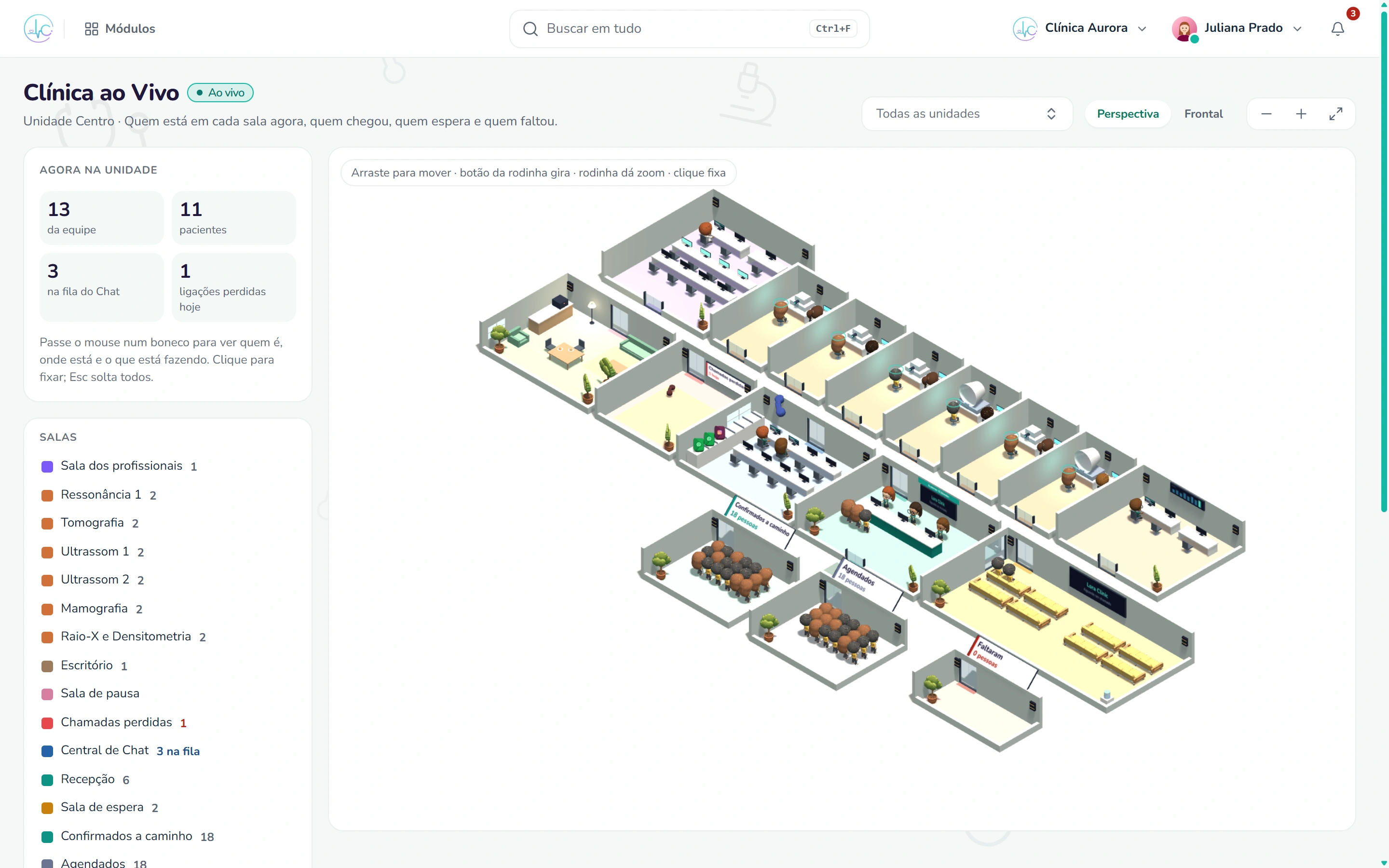Click the purple Sala dos profissionais swatch
The width and height of the screenshot is (1389, 868).
[x=47, y=466]
